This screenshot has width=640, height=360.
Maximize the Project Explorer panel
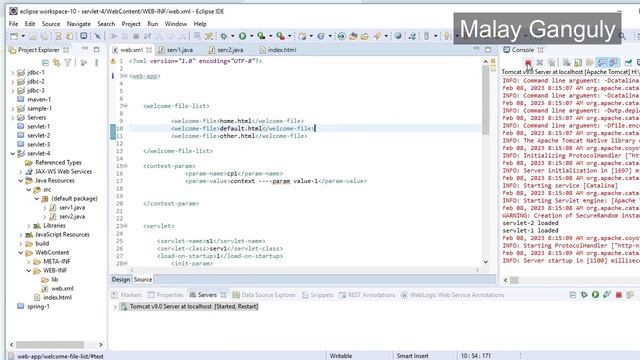point(96,49)
